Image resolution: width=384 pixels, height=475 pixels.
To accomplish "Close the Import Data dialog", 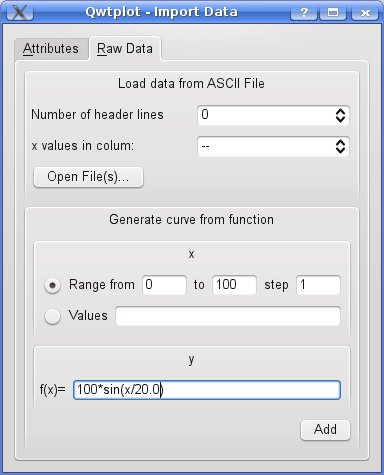I will [x=365, y=13].
